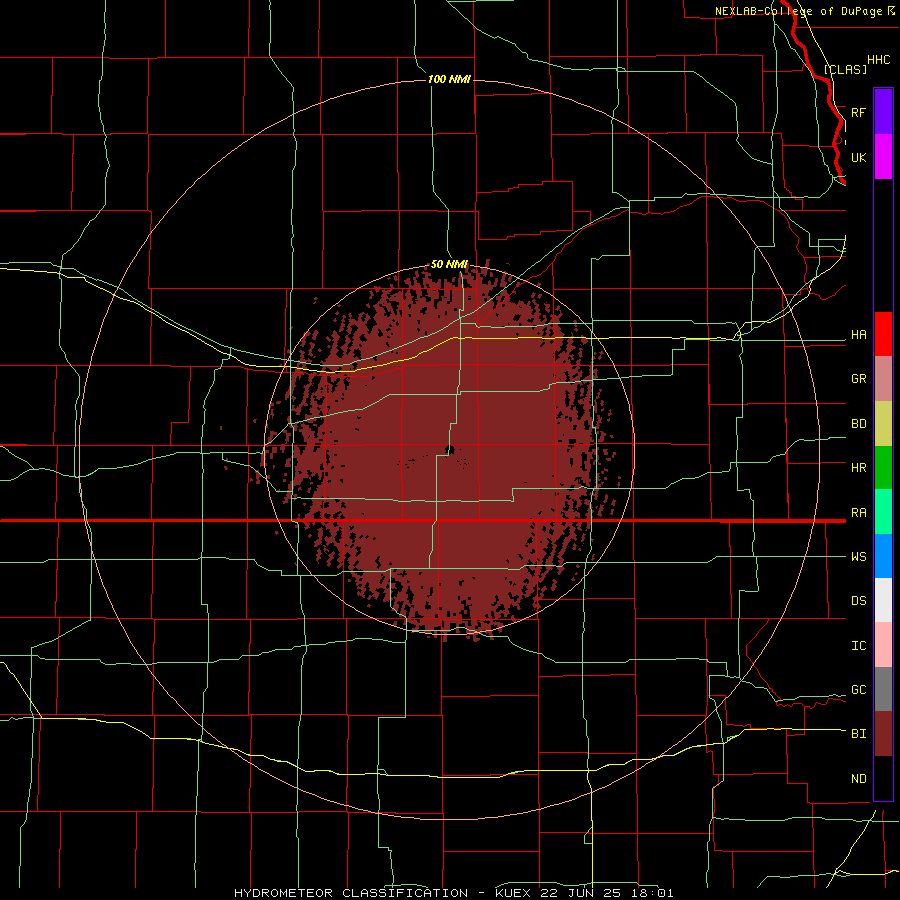
Task: Click the HYDROMETEOR CLASSIFICATION title text
Action: (x=351, y=893)
